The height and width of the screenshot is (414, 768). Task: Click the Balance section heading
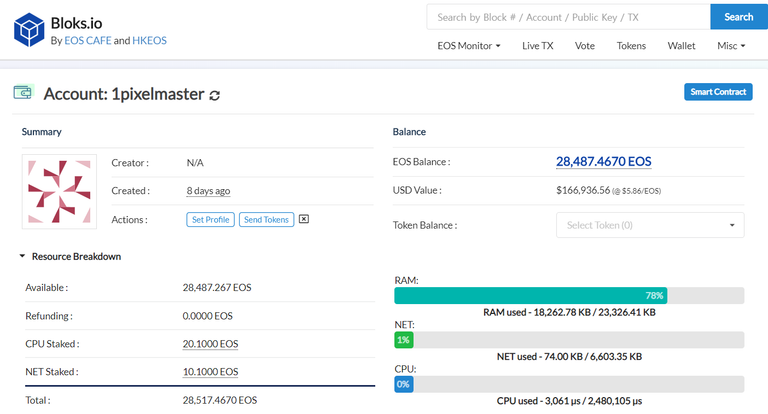[409, 132]
